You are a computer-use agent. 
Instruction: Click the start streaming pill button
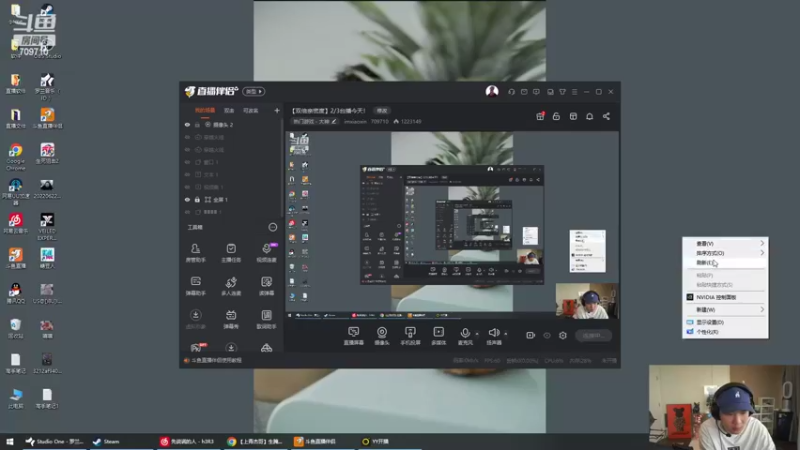coord(593,335)
